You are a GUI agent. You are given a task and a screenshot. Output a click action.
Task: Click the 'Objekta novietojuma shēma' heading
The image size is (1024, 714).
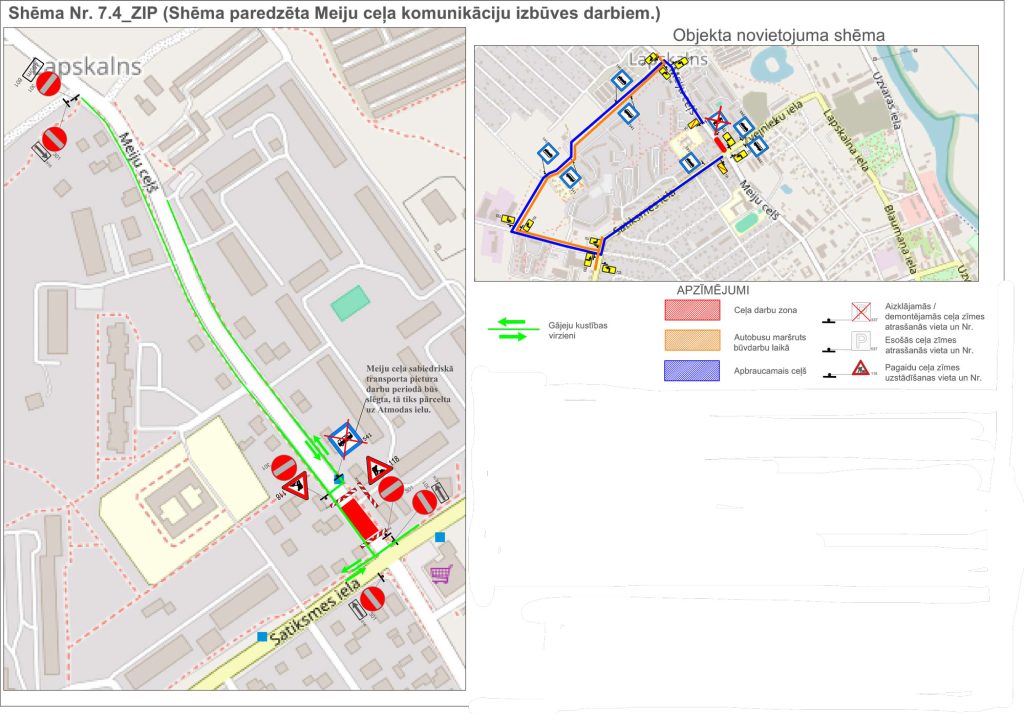[779, 35]
